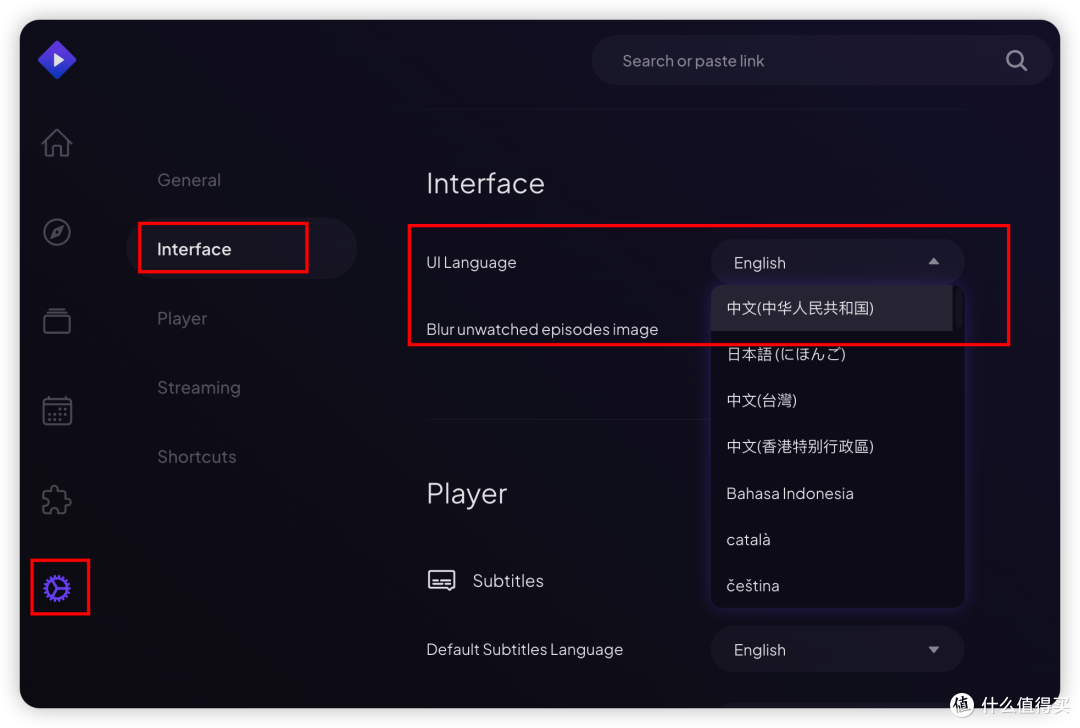Go to the Player settings section
Viewport: 1080px width, 728px height.
click(x=182, y=318)
